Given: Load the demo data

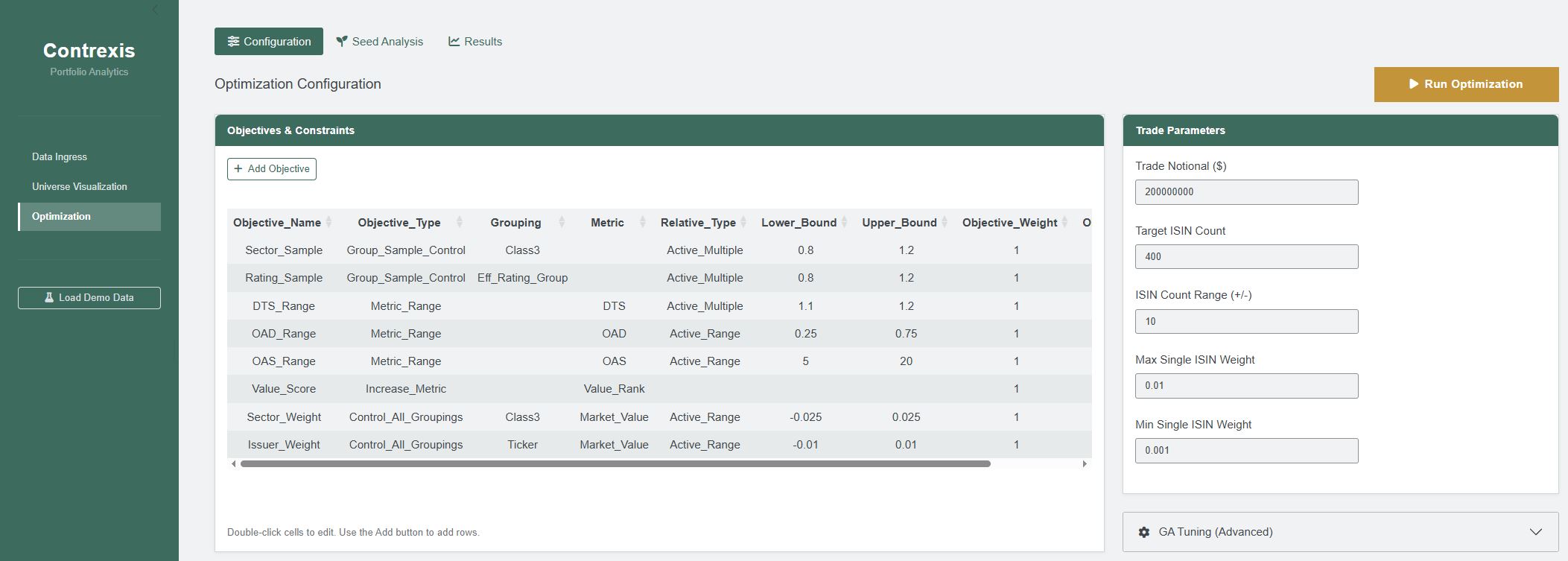Looking at the screenshot, I should (x=89, y=298).
